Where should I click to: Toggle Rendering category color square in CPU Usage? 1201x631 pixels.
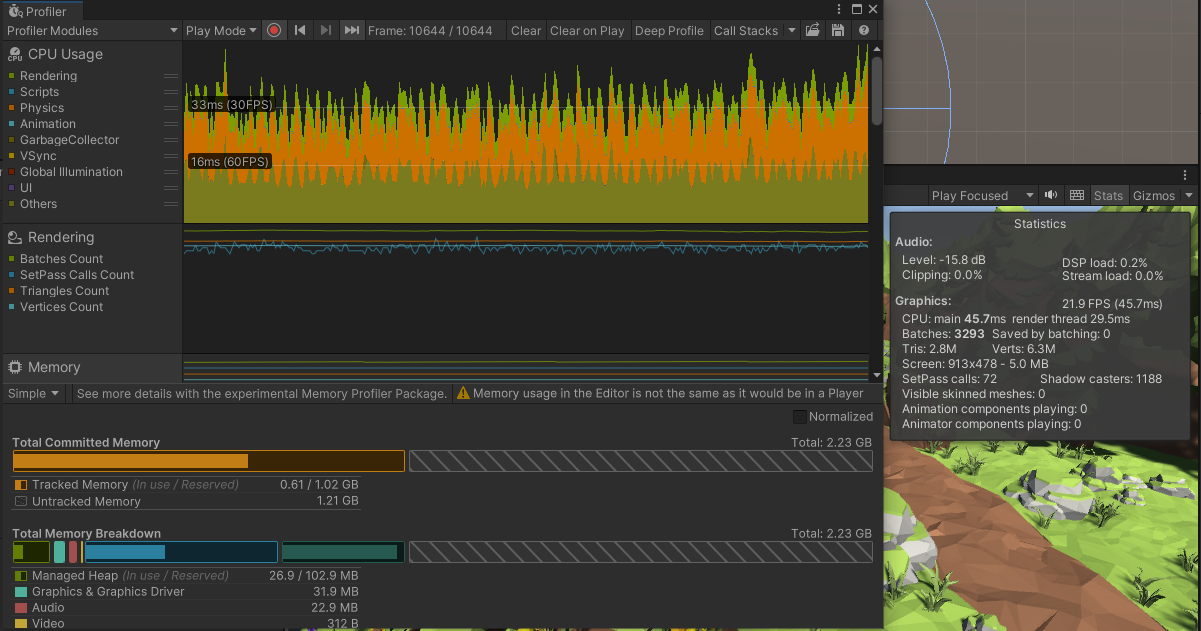[11, 76]
